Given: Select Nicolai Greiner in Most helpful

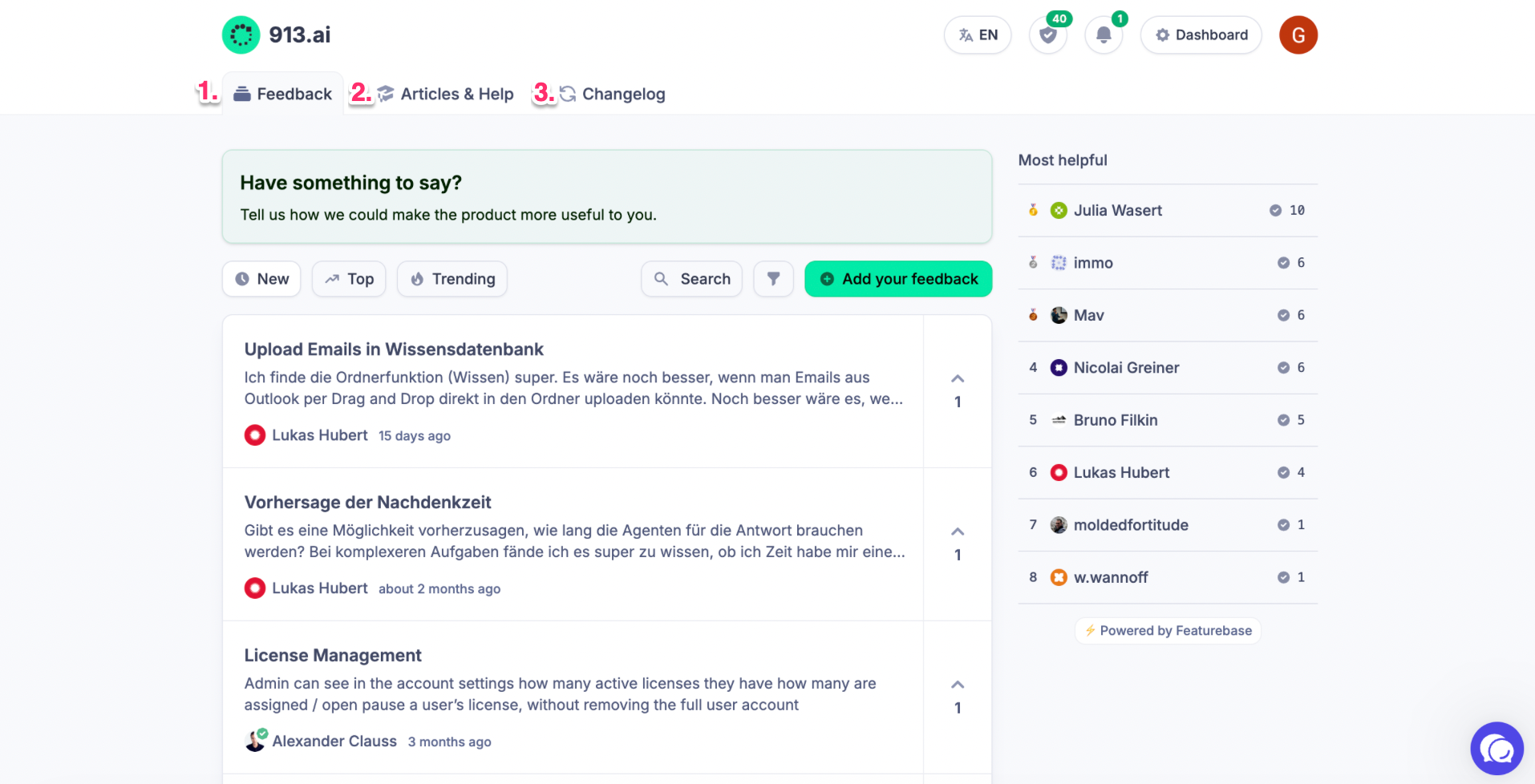Looking at the screenshot, I should click(x=1168, y=368).
